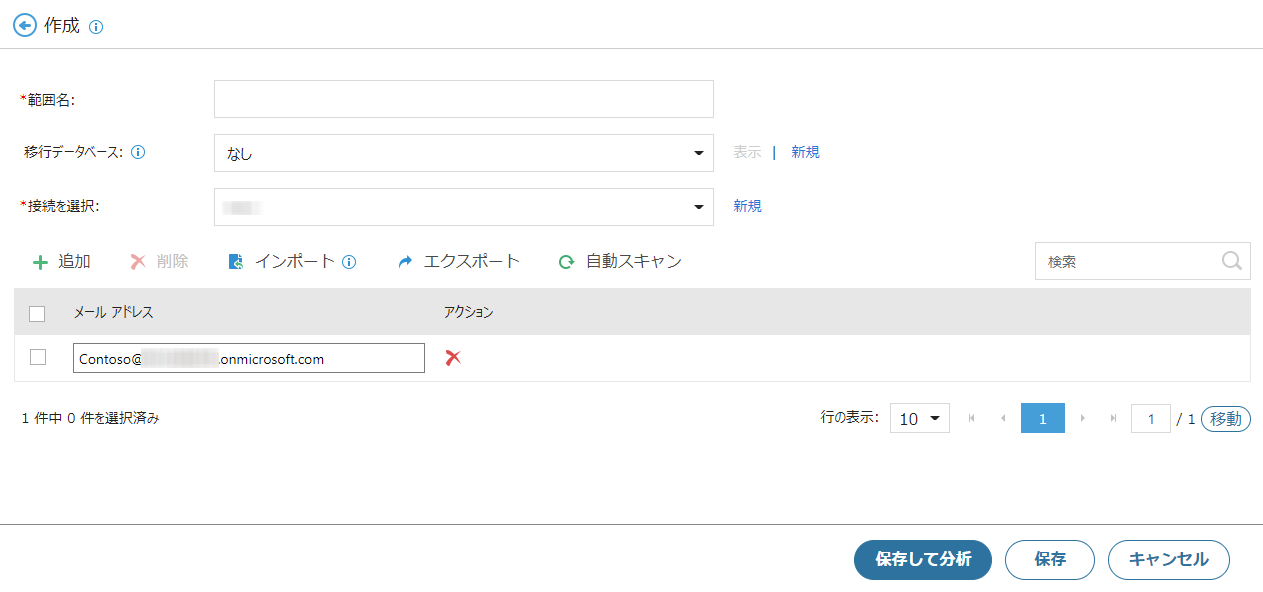Toggle the select-all checkbox in table header
Screen dimensions: 1263x592
pos(37,313)
